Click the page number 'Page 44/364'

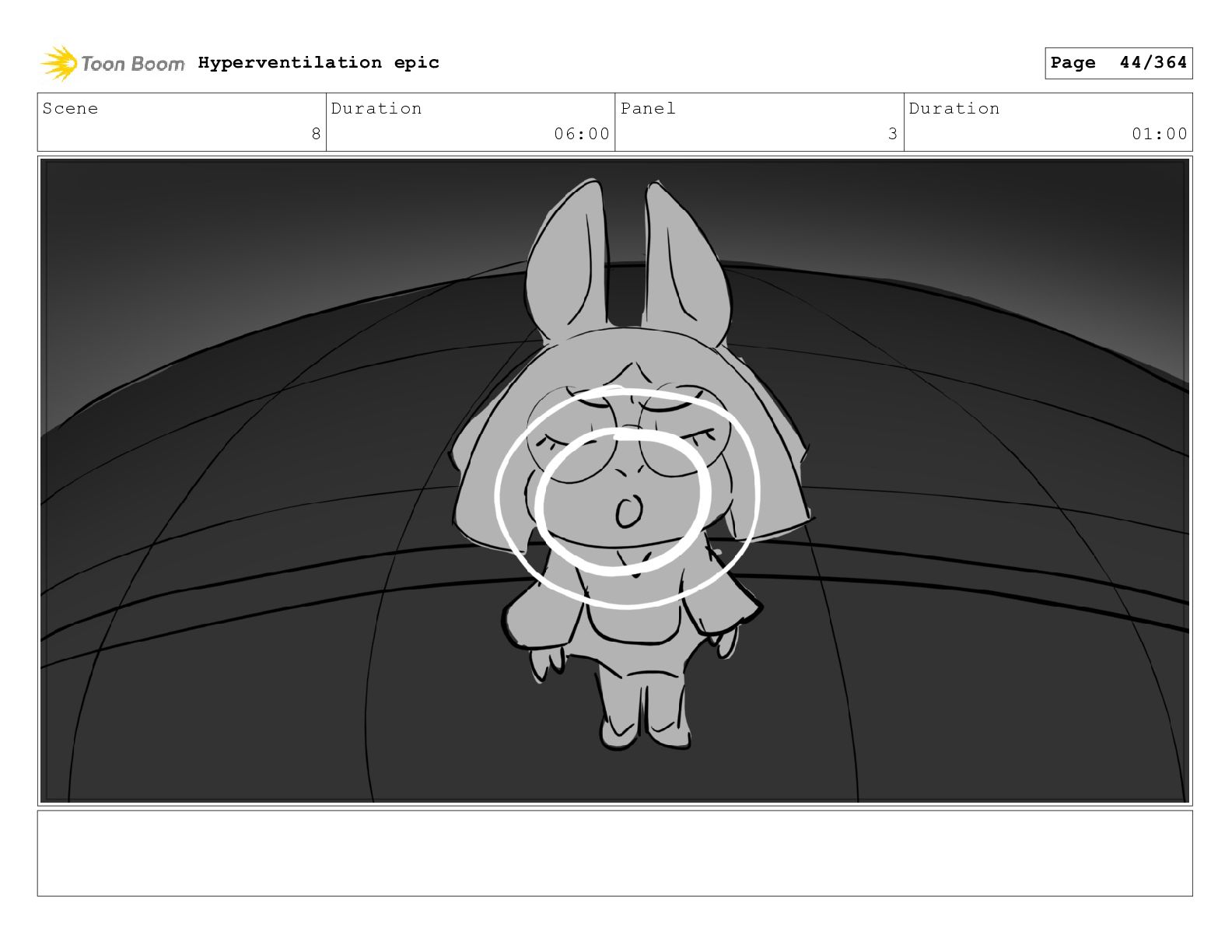pyautogui.click(x=1118, y=63)
